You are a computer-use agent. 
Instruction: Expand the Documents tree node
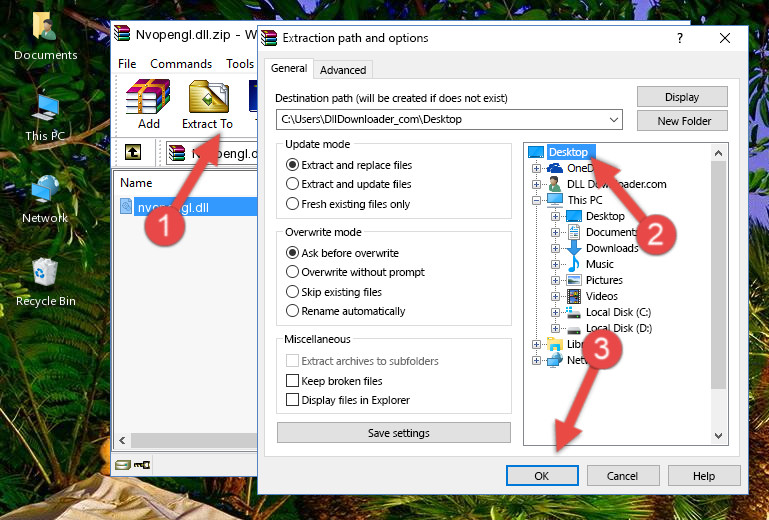pos(555,233)
